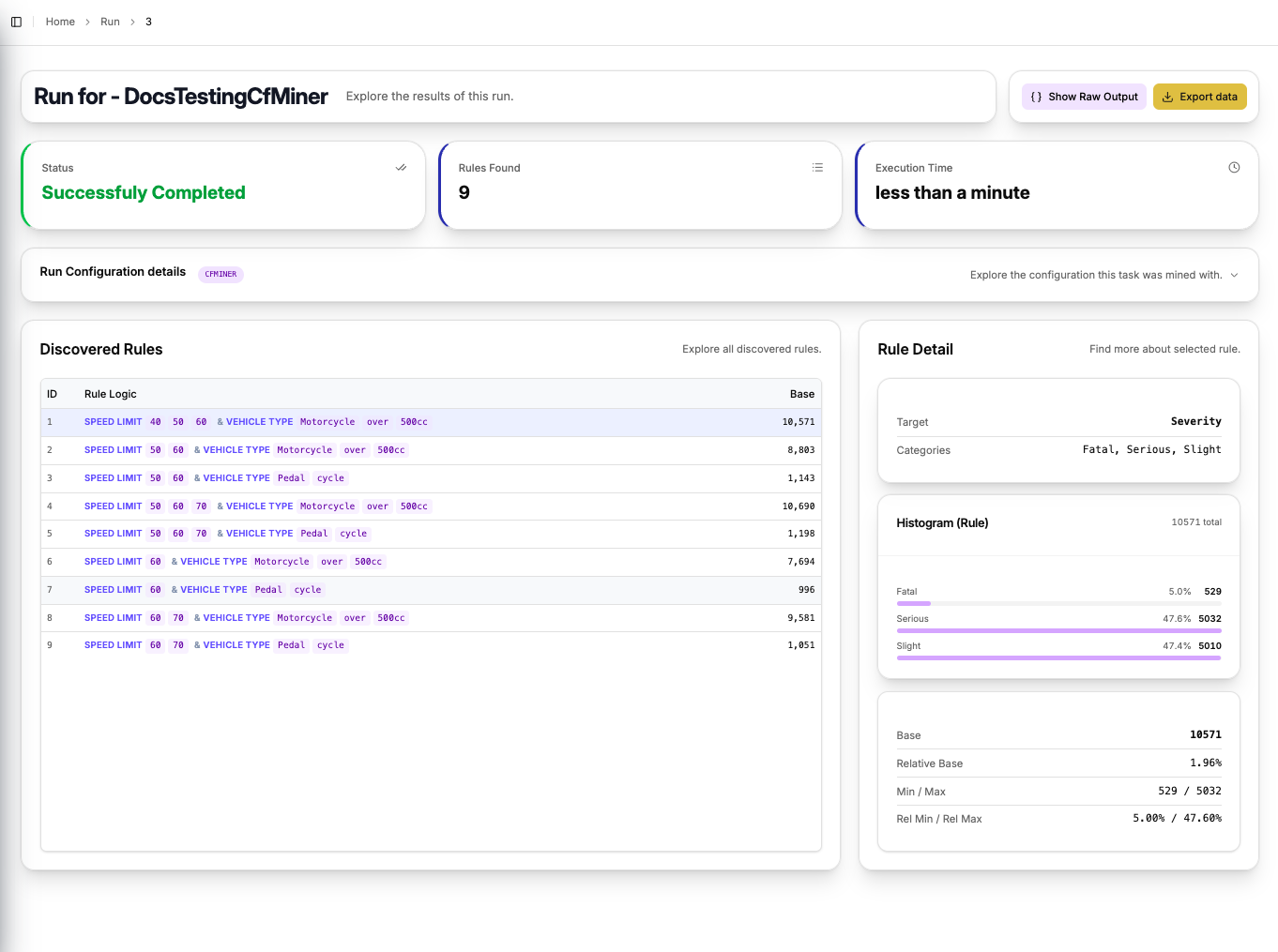Click the clock icon on Execution Time card

pos(1234,167)
